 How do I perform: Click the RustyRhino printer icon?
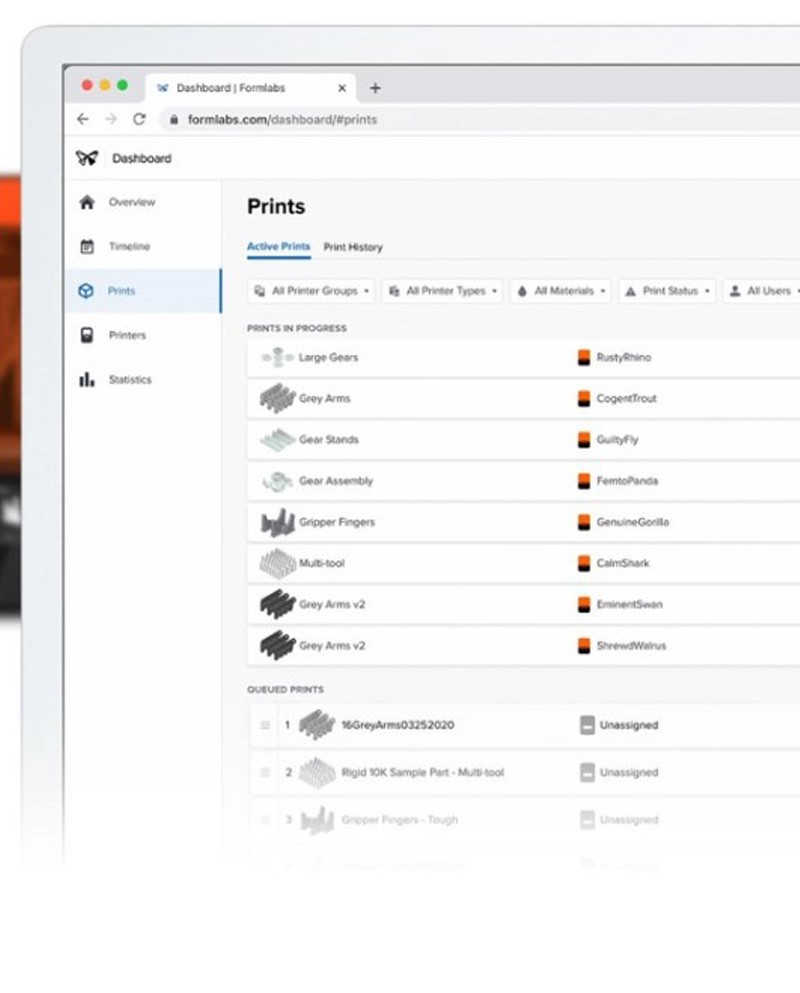tap(584, 357)
